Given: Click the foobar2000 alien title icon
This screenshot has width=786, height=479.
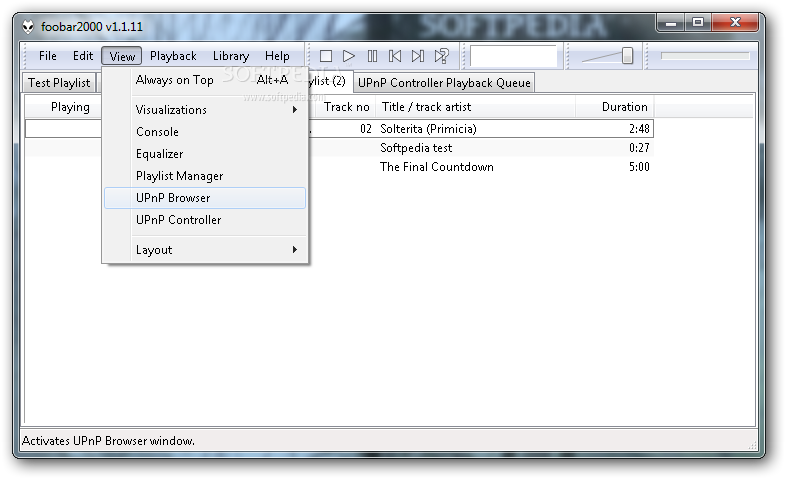Looking at the screenshot, I should click(x=28, y=27).
